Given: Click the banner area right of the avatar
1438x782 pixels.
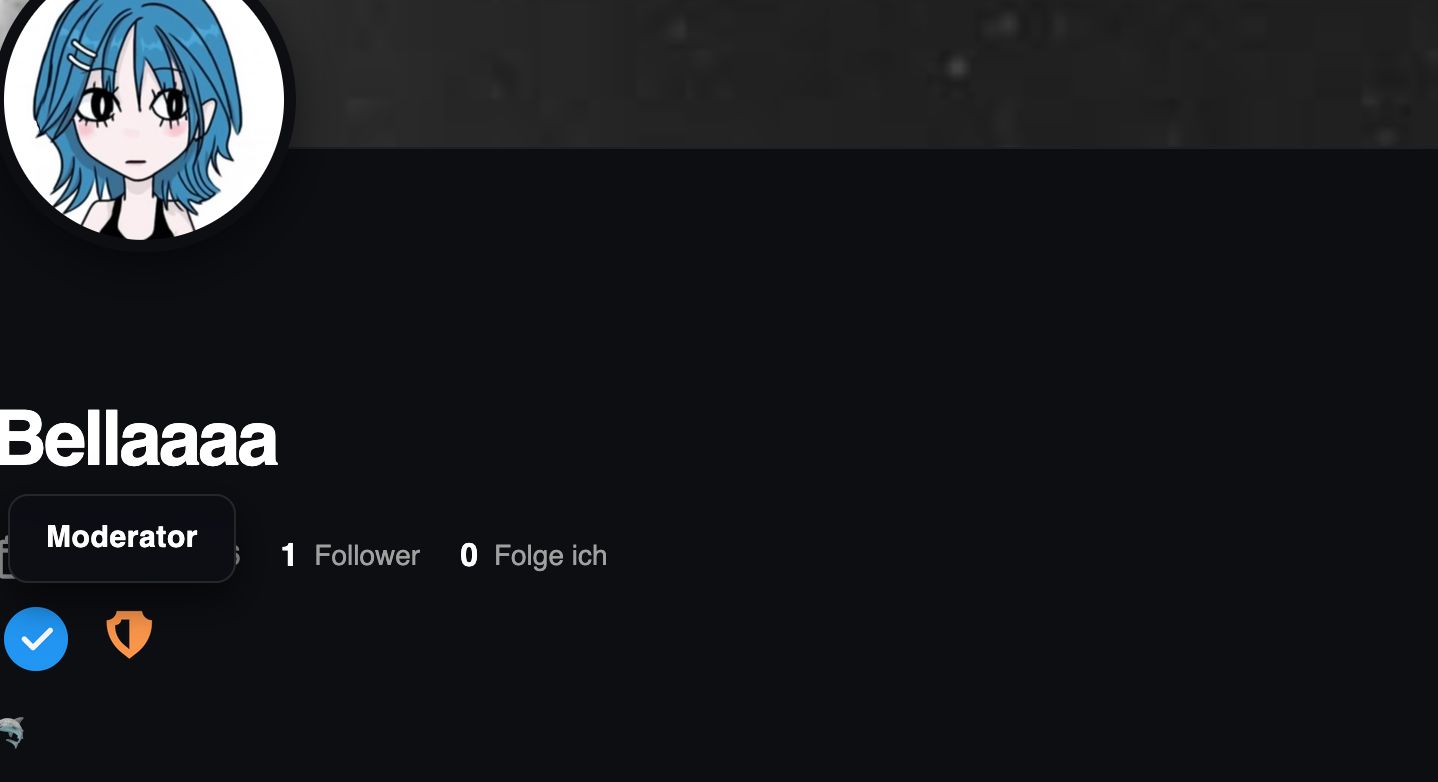Looking at the screenshot, I should [x=860, y=74].
